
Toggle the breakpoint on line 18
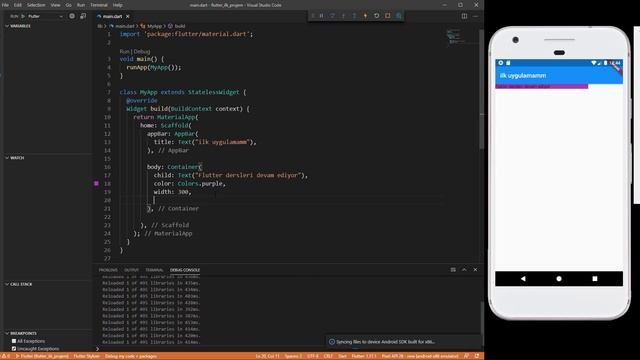[x=96, y=184]
